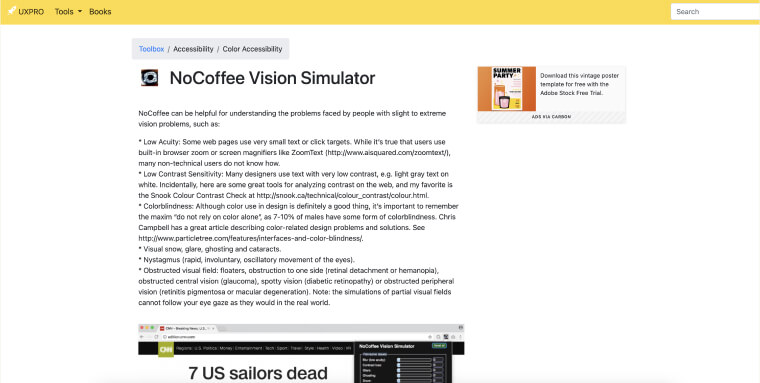Go to Toolbox breadcrumb link
760x383 pixels.
tap(151, 49)
